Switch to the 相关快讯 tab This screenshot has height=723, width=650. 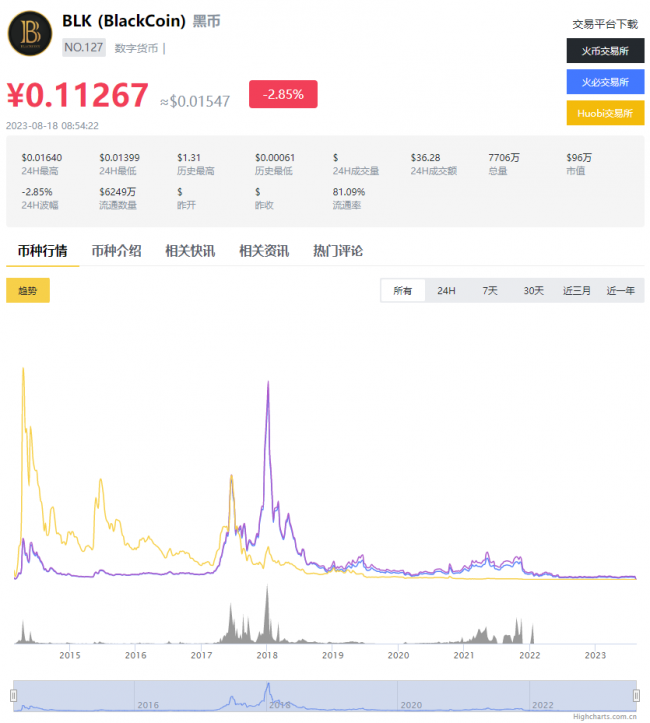click(x=190, y=251)
